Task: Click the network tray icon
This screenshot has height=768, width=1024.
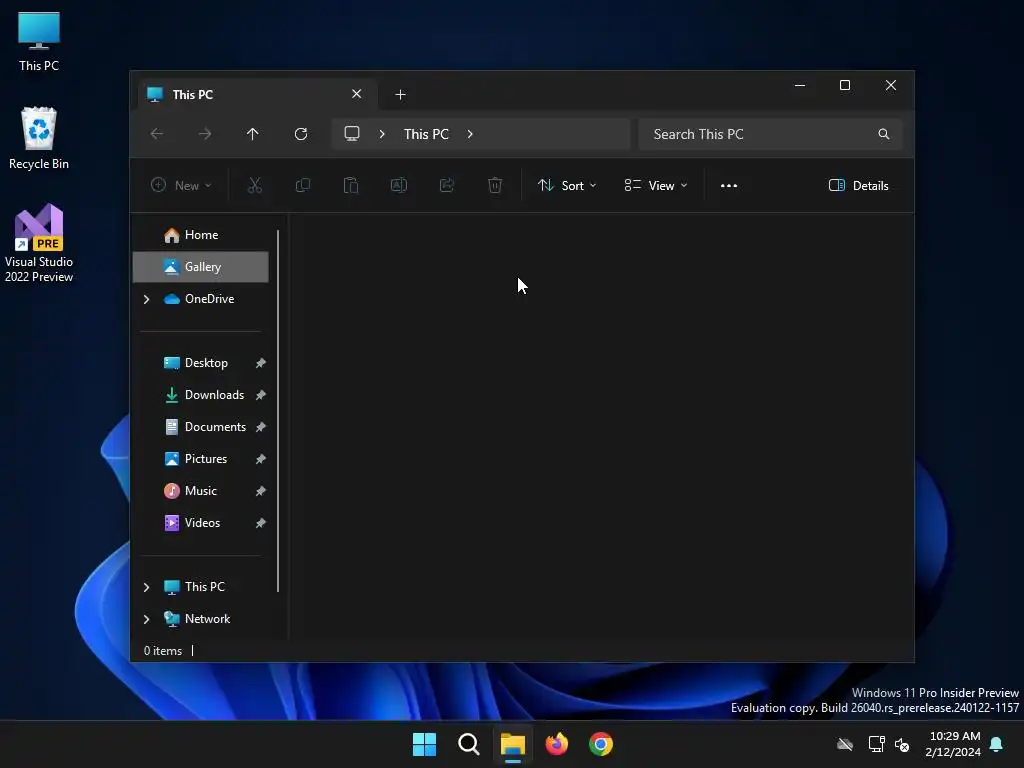Action: (876, 744)
